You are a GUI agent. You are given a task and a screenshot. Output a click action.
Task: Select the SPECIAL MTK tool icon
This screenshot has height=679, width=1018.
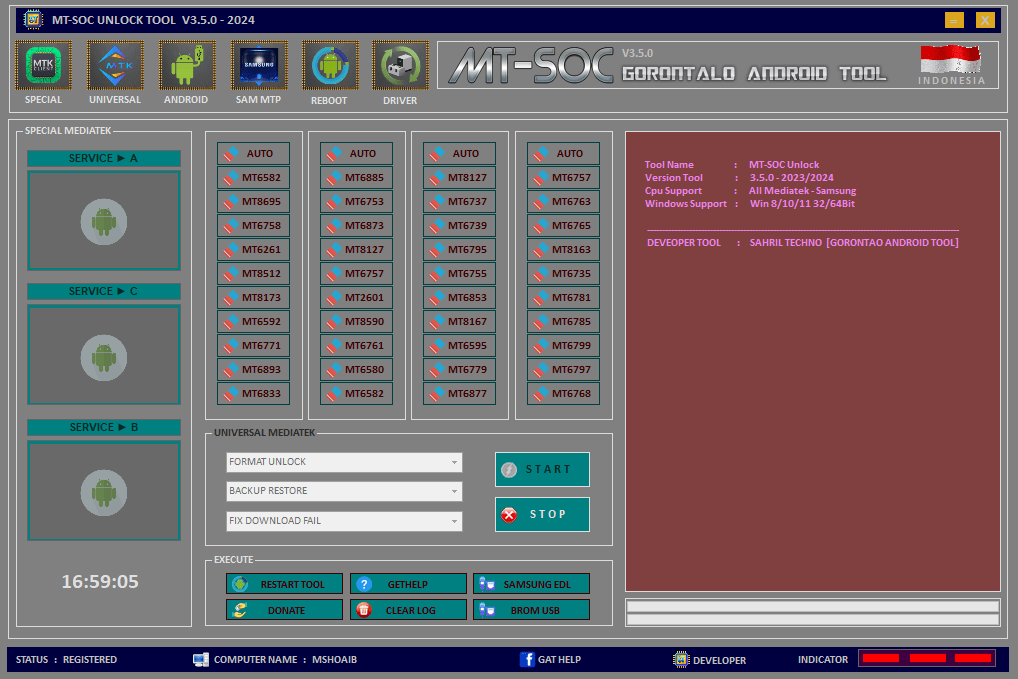[x=43, y=62]
